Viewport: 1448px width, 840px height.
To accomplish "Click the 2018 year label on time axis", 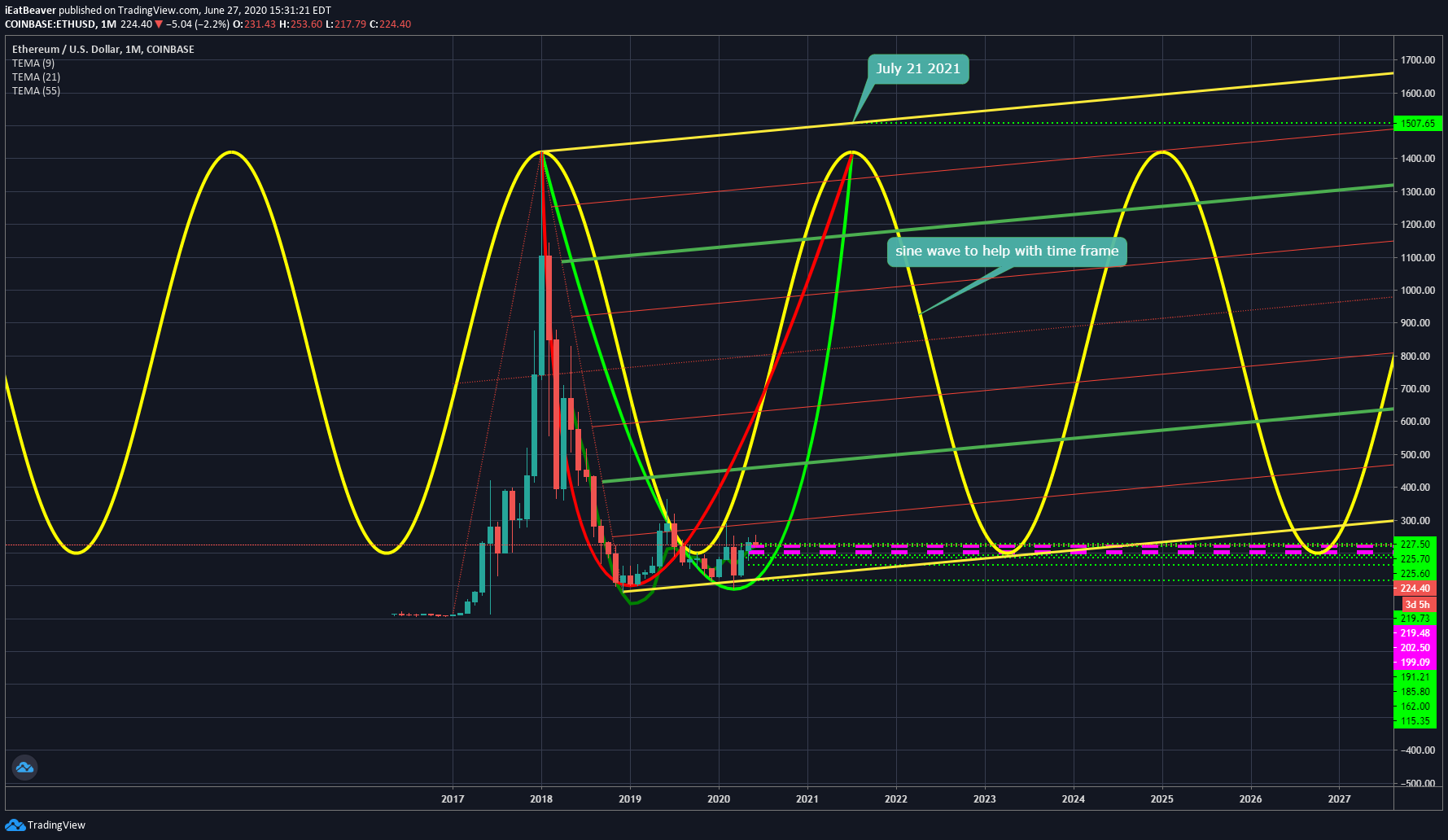I will (541, 798).
